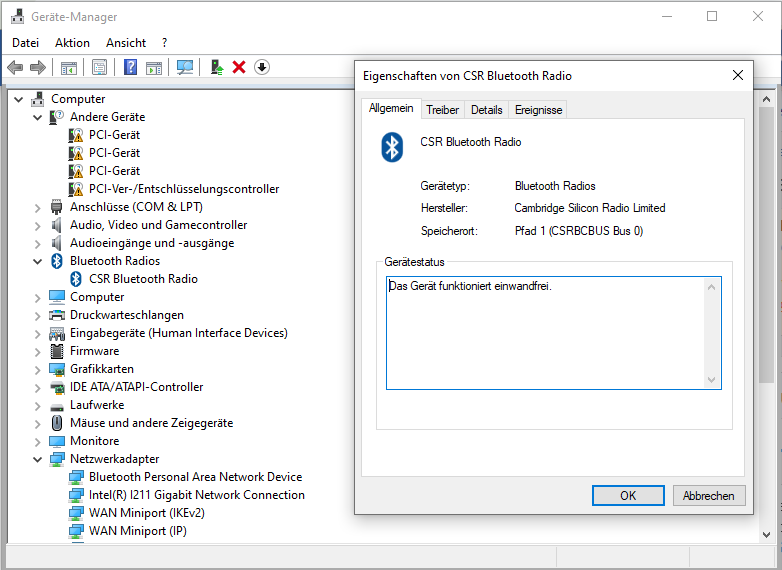Open the Datei menu

tap(25, 43)
